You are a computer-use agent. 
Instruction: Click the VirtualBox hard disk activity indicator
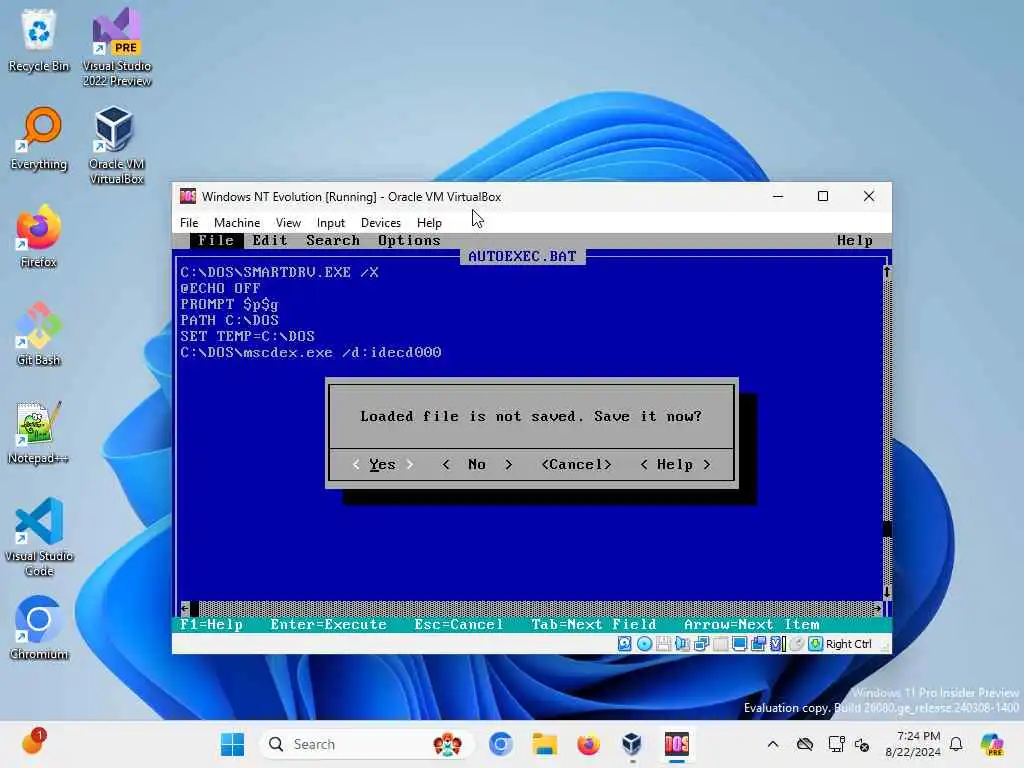coord(625,644)
